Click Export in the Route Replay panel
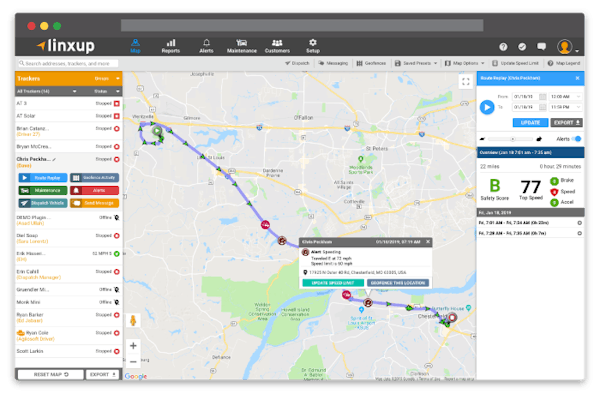 pos(566,123)
